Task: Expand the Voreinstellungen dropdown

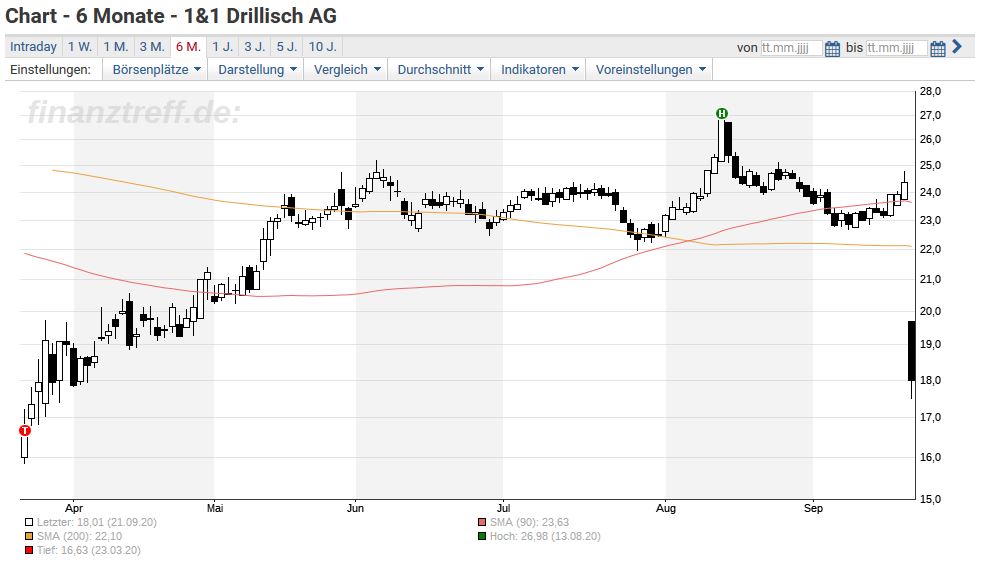Action: pyautogui.click(x=650, y=70)
